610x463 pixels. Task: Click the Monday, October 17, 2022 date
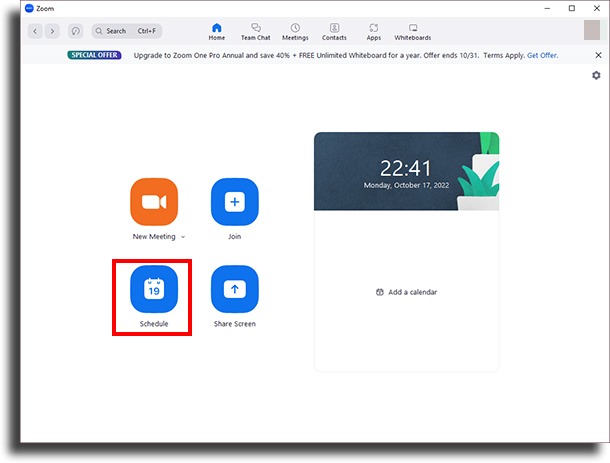pyautogui.click(x=406, y=185)
